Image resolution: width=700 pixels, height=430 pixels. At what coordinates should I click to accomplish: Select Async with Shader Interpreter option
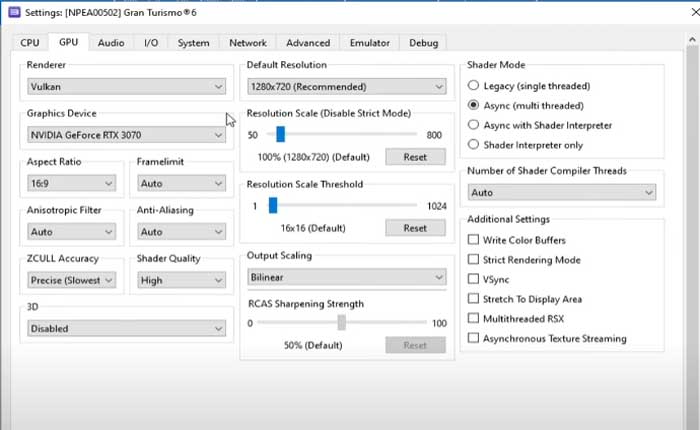click(x=474, y=125)
